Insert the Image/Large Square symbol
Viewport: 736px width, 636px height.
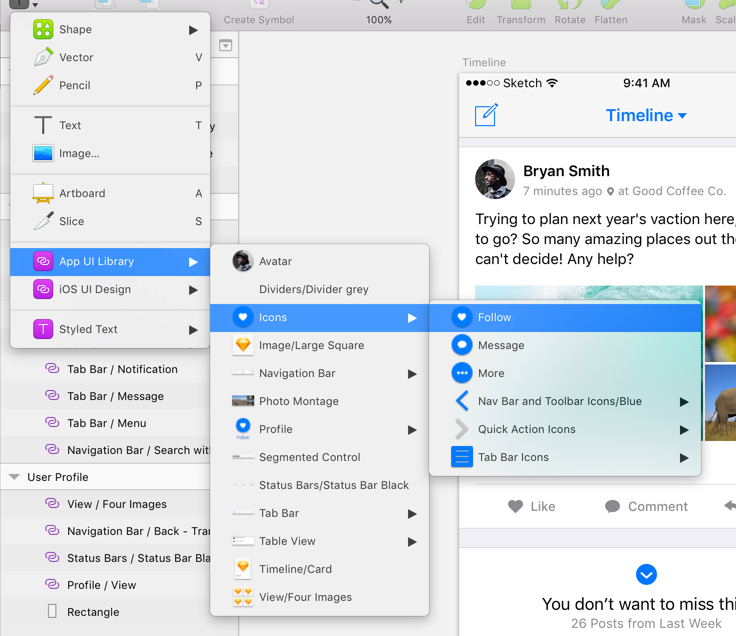coord(319,345)
